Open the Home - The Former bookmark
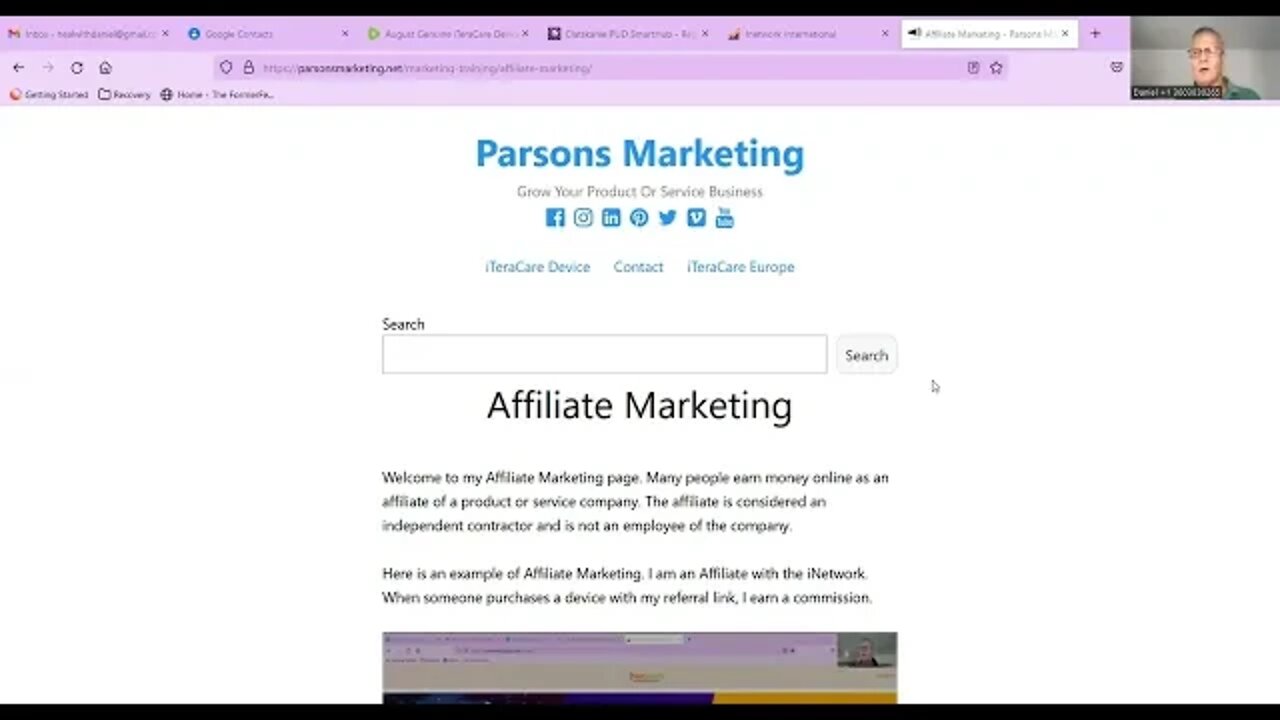This screenshot has height=720, width=1280. tap(217, 95)
